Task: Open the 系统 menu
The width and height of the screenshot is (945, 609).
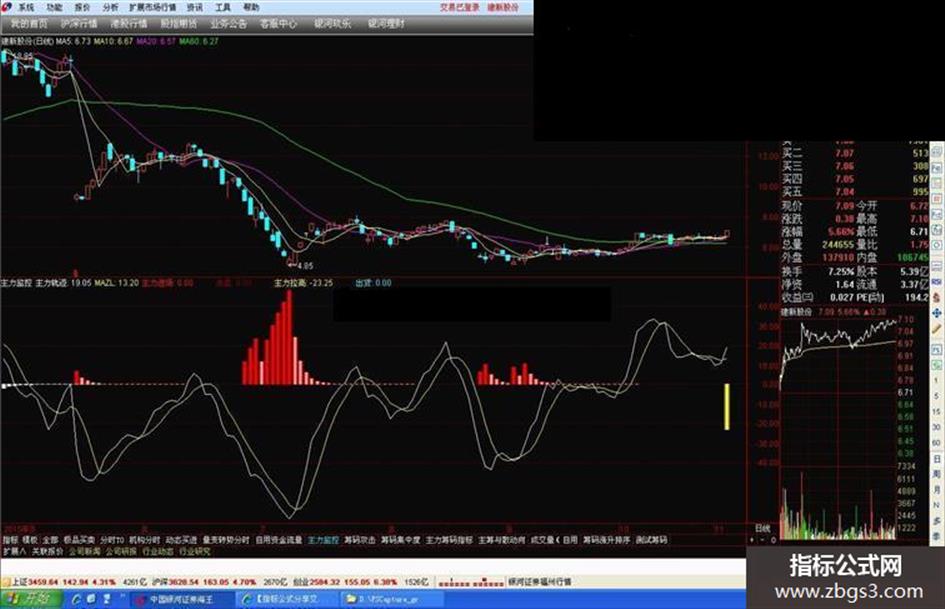Action: [26, 8]
